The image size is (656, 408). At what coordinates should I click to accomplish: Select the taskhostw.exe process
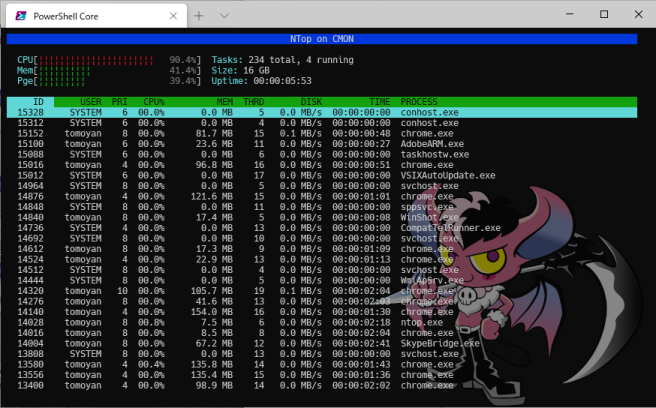click(435, 154)
